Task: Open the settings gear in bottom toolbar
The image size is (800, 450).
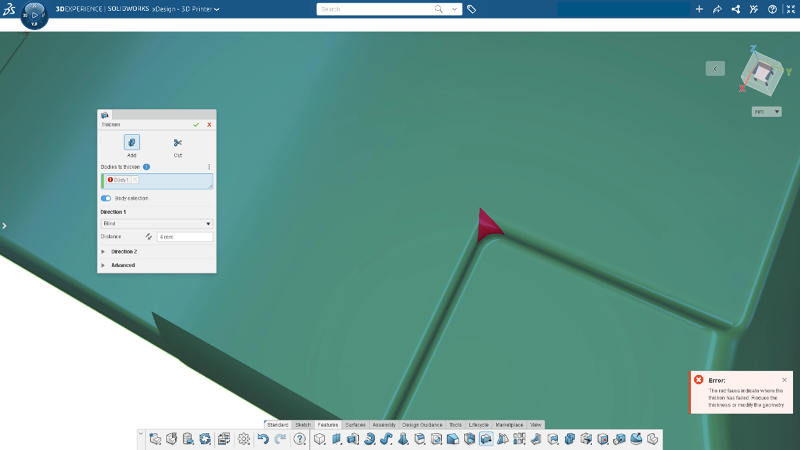Action: coord(244,439)
